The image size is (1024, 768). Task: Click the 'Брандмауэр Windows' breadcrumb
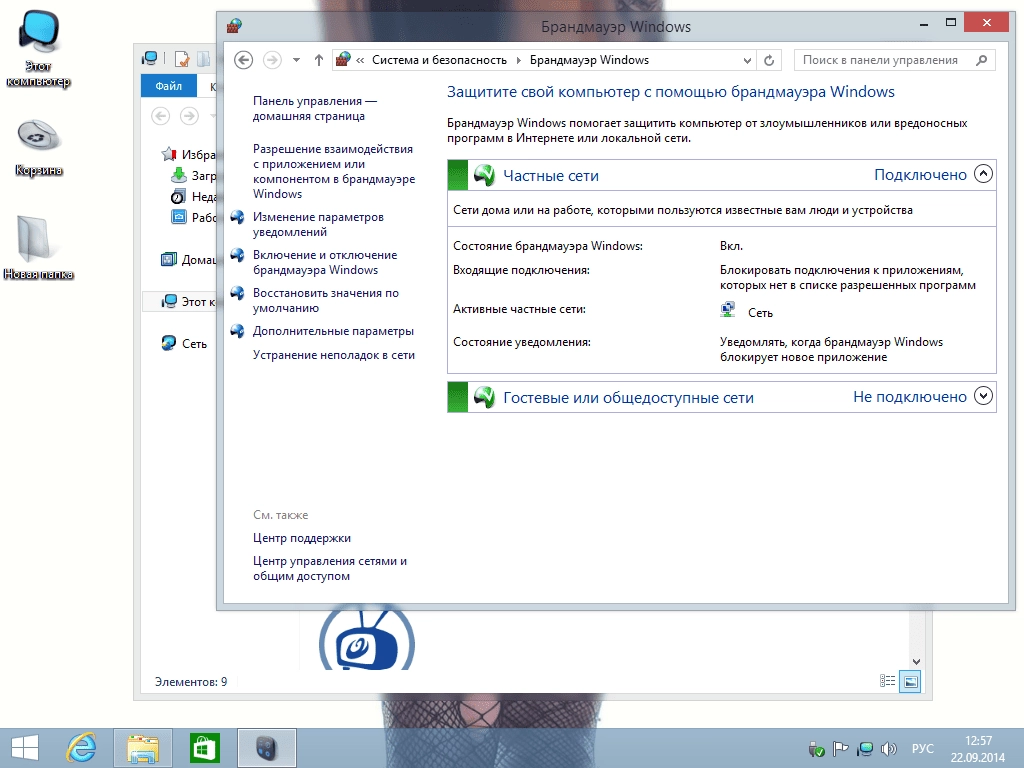[589, 60]
